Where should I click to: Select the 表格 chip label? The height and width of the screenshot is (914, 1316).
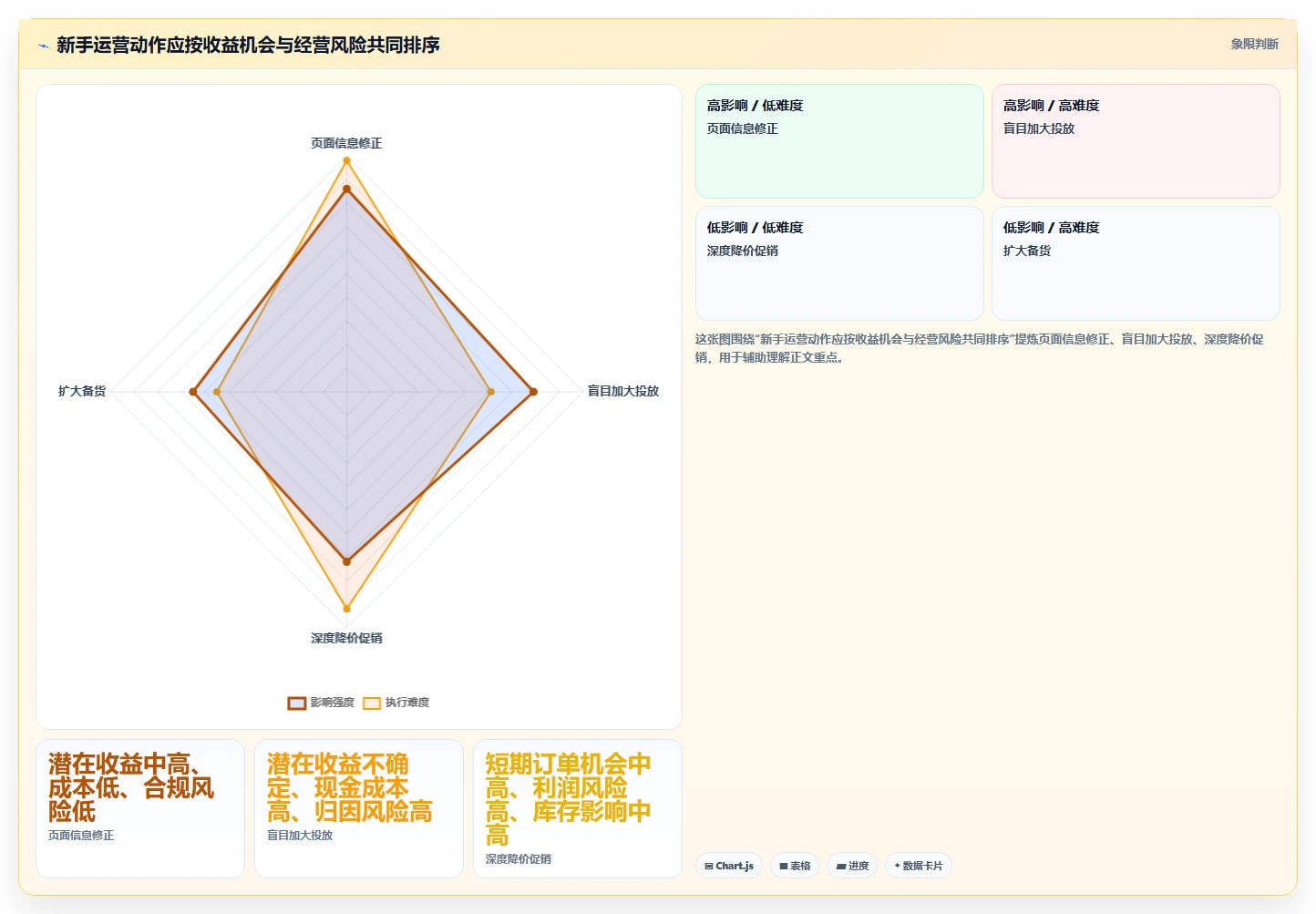pyautogui.click(x=800, y=866)
